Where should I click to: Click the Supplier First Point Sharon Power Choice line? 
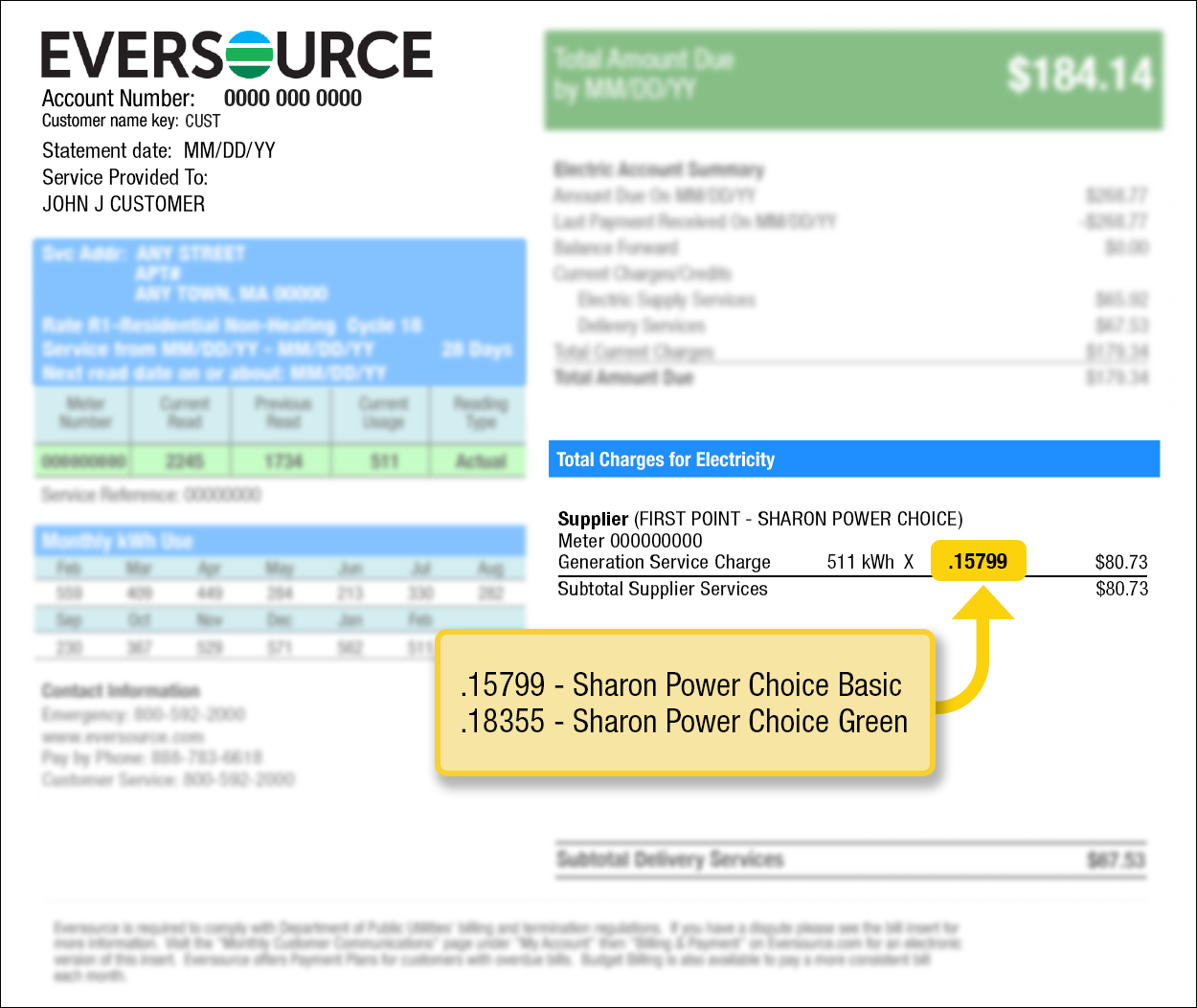760,519
